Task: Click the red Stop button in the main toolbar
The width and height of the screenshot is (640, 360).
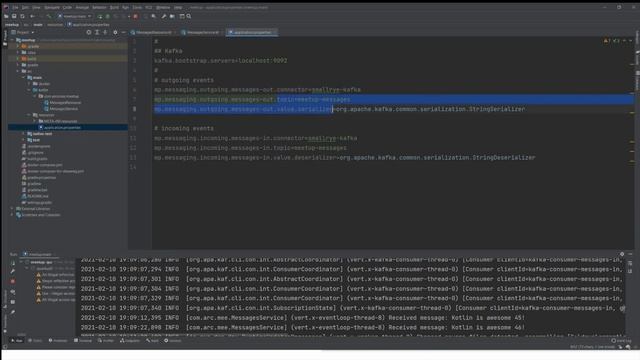Action: click(136, 16)
